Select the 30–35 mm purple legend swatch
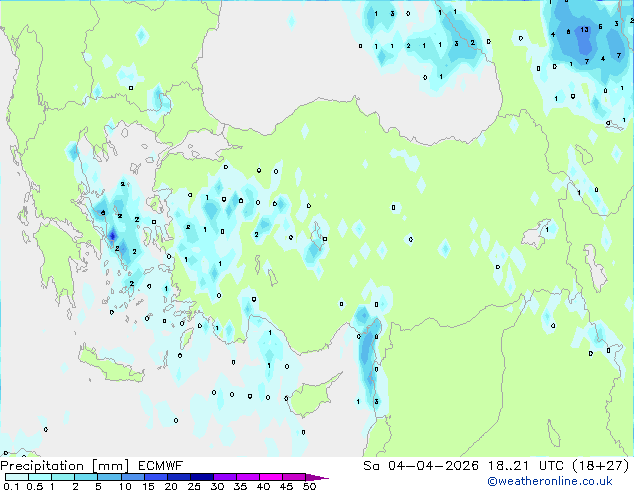The width and height of the screenshot is (634, 490). point(224,477)
